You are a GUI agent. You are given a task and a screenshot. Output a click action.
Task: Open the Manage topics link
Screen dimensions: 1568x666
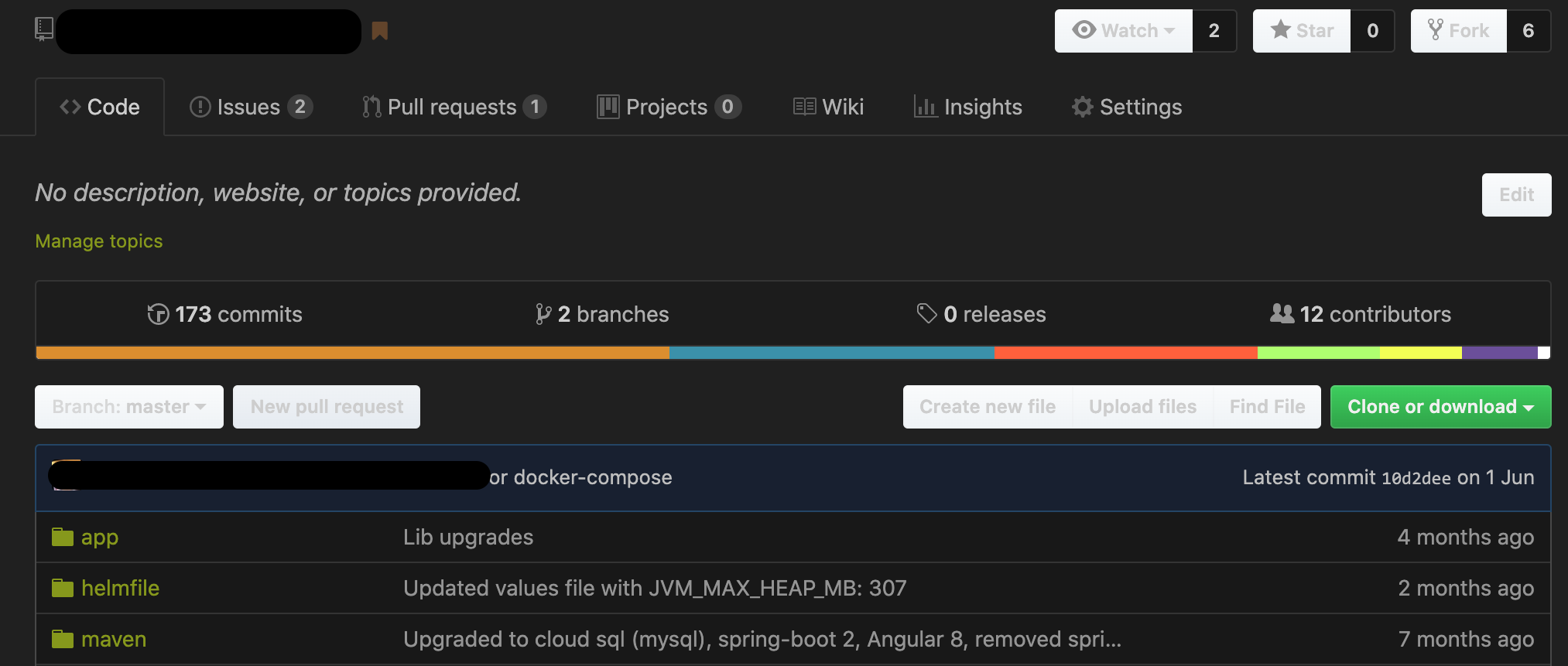coord(98,241)
